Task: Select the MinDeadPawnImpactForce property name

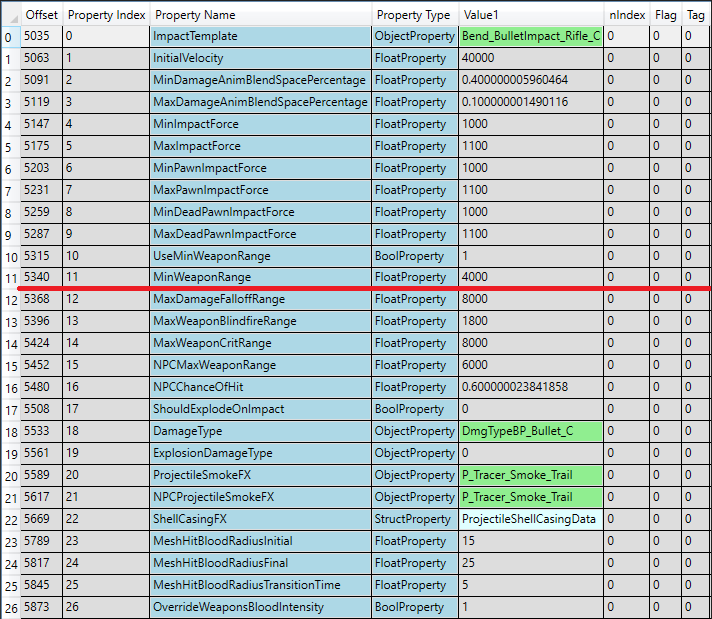Action: tap(261, 212)
